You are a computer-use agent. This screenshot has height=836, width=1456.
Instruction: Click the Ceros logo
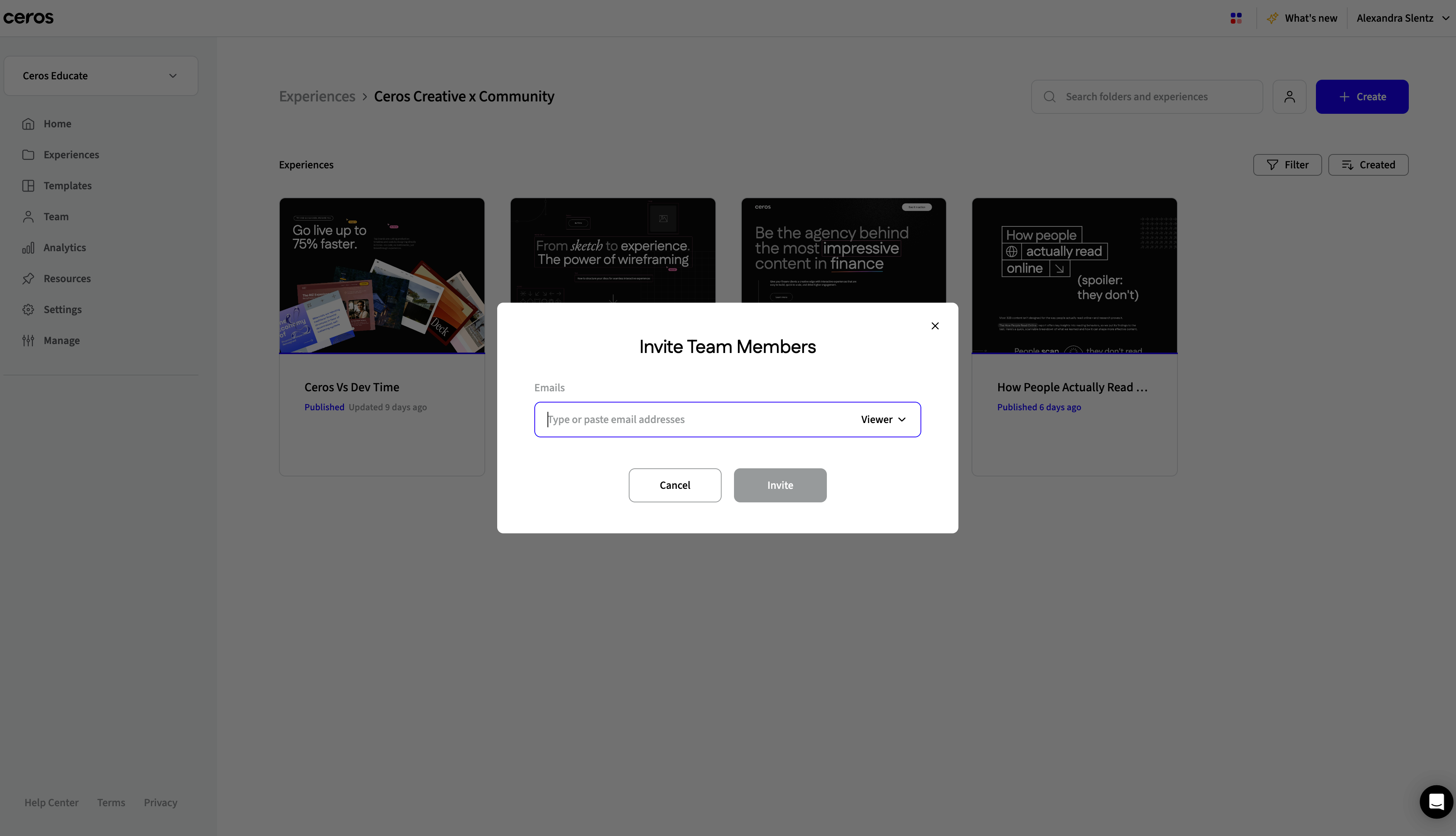[28, 18]
